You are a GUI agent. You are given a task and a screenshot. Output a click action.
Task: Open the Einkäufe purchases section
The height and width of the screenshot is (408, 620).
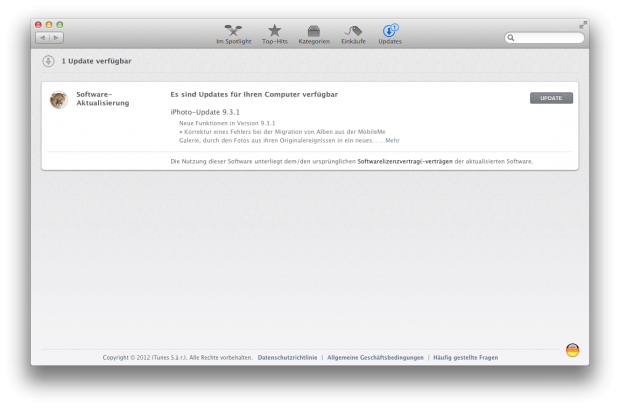coord(353,34)
